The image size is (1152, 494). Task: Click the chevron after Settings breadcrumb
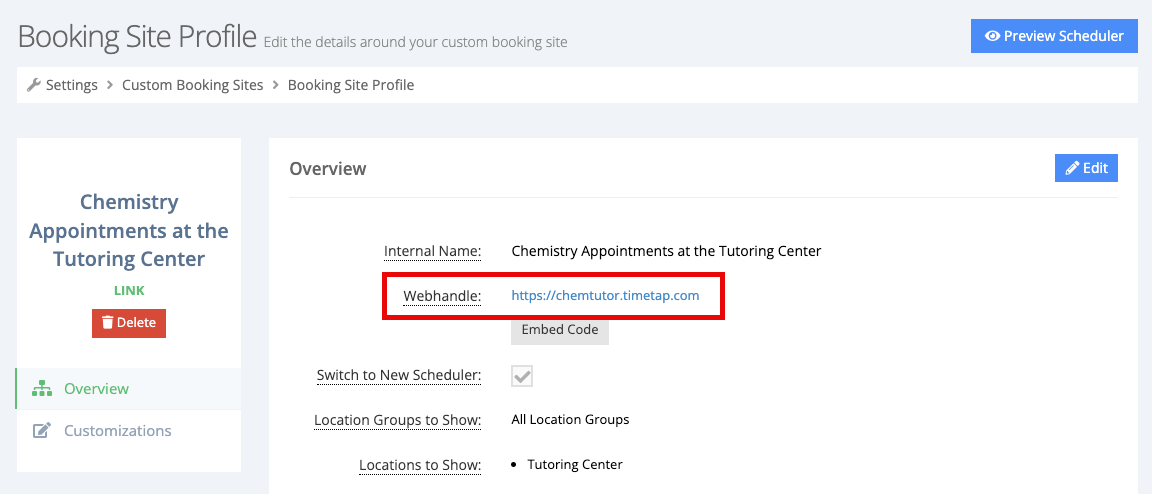109,85
